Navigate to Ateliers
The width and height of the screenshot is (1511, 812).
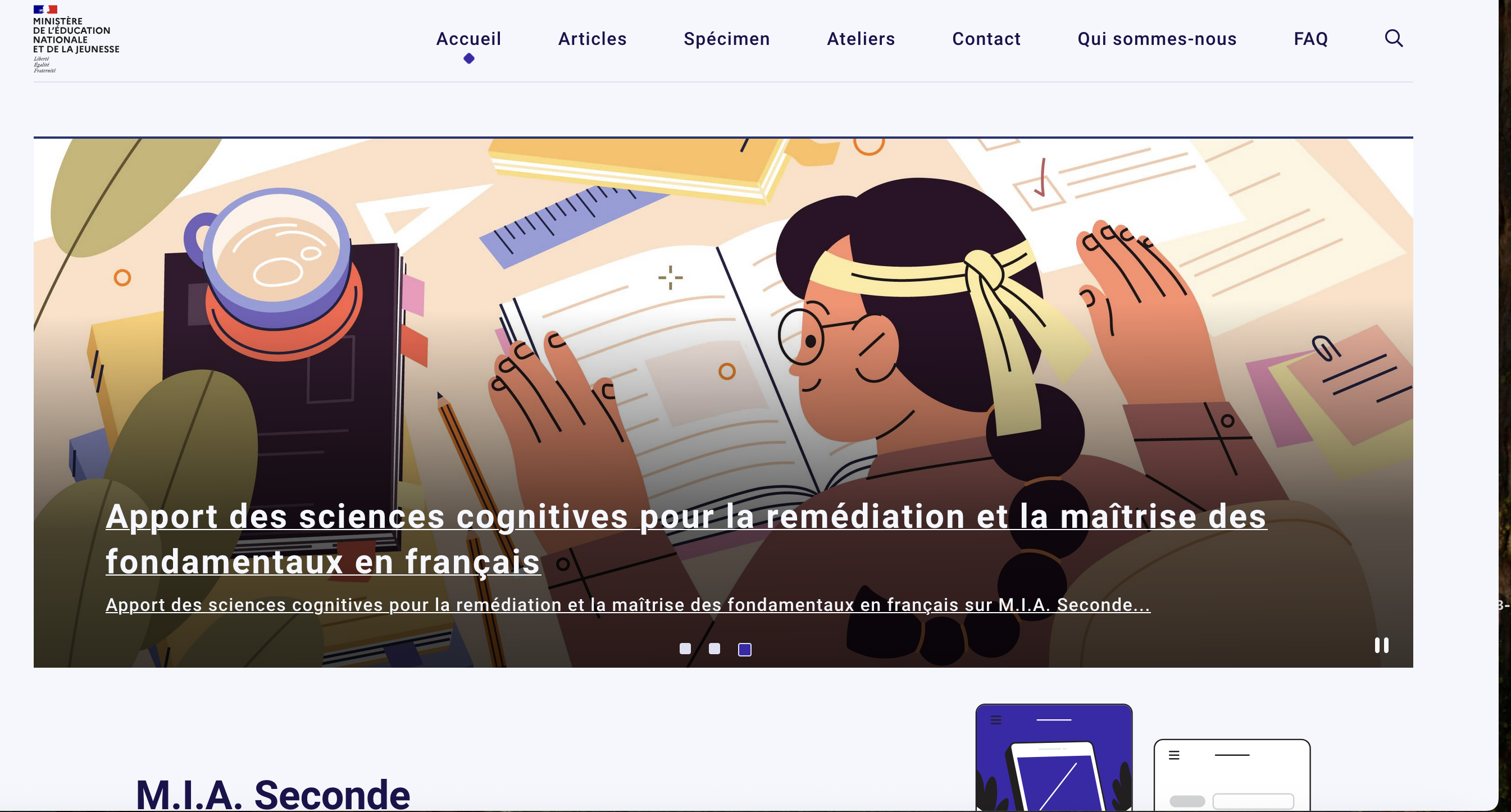click(861, 39)
